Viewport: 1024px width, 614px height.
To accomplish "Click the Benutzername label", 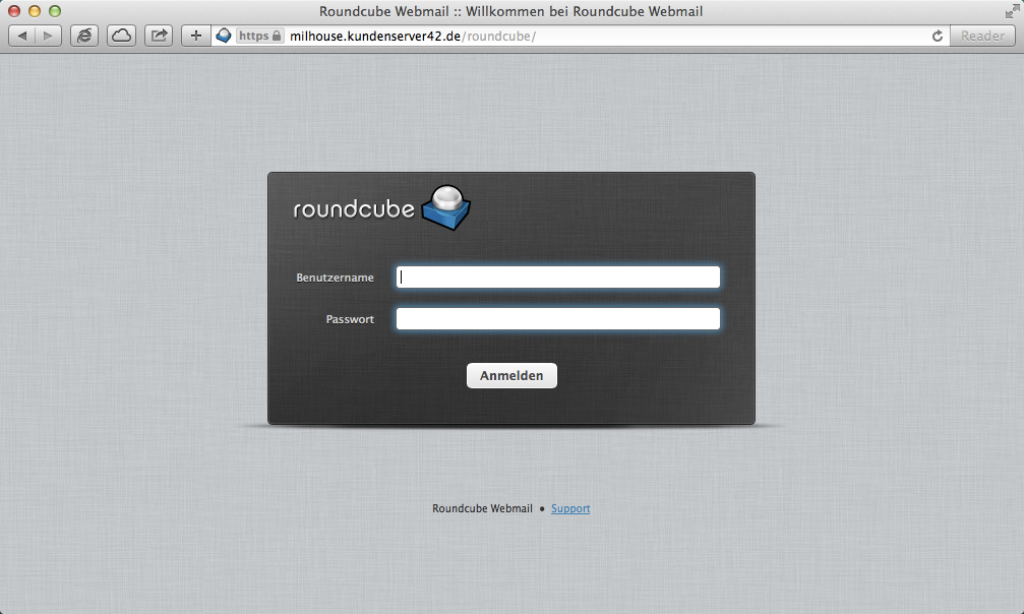I will tap(335, 278).
